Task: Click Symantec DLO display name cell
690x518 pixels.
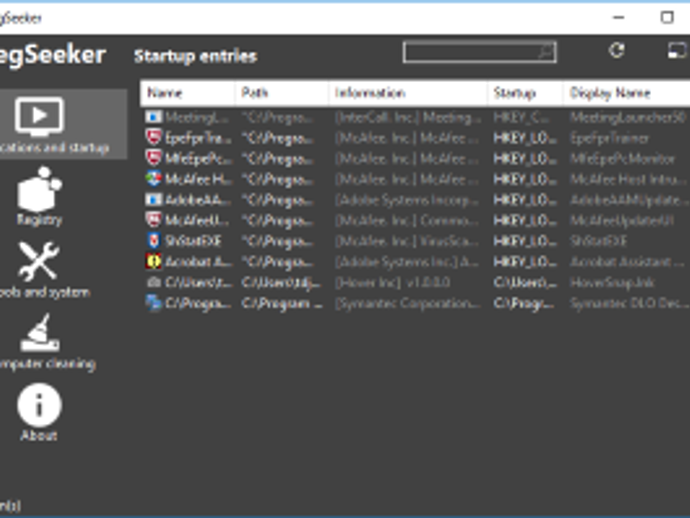Action: tap(629, 304)
